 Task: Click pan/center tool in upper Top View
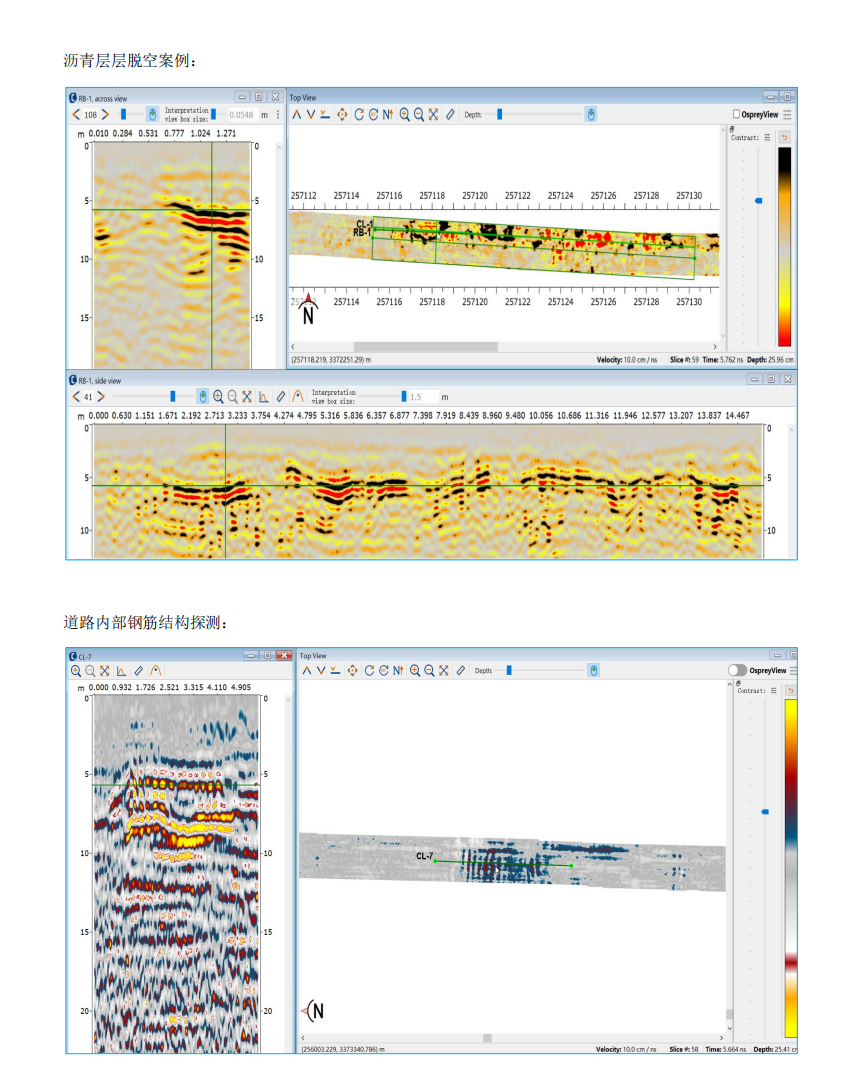point(342,115)
